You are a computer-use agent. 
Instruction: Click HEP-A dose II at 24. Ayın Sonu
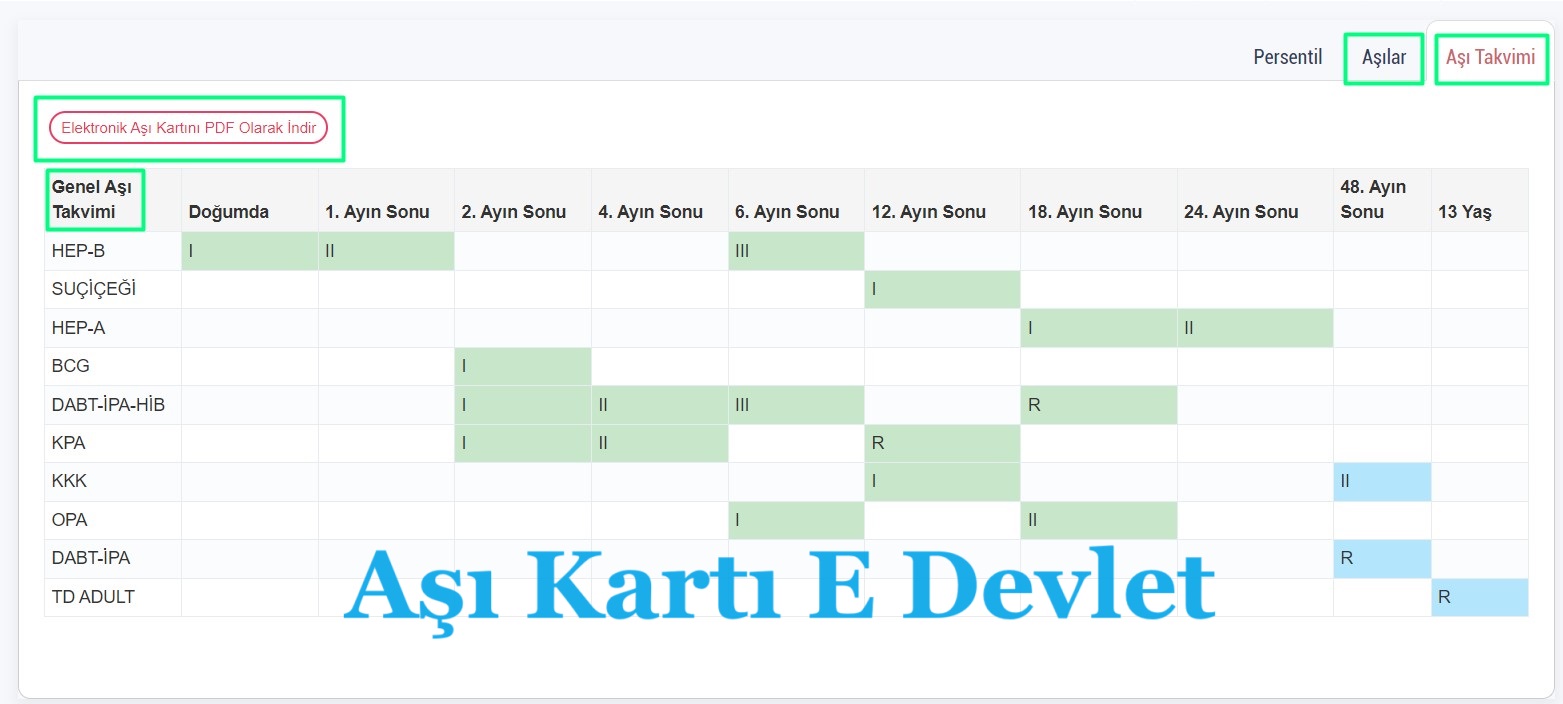coord(1255,327)
